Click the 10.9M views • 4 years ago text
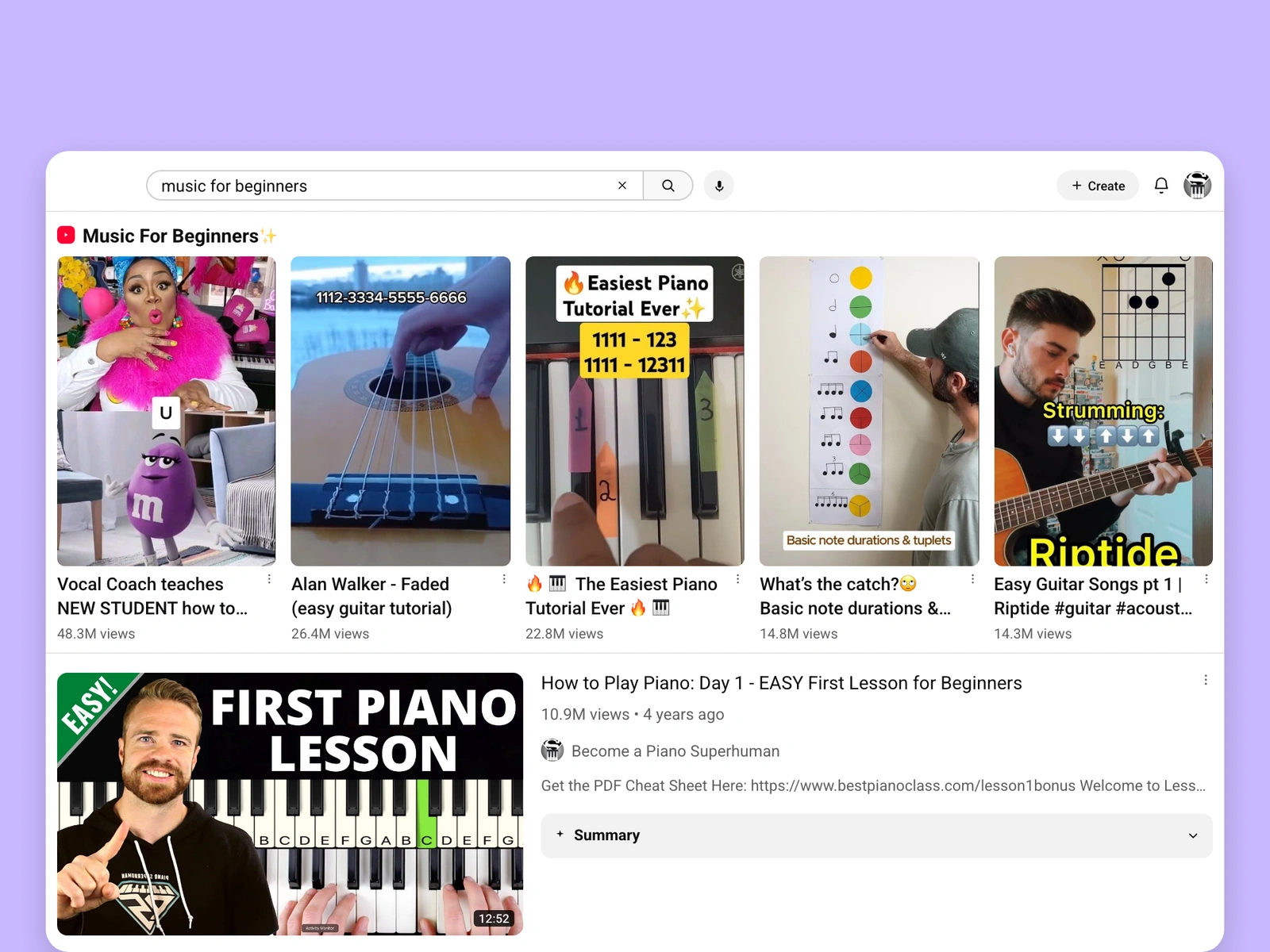This screenshot has width=1270, height=952. [x=633, y=714]
